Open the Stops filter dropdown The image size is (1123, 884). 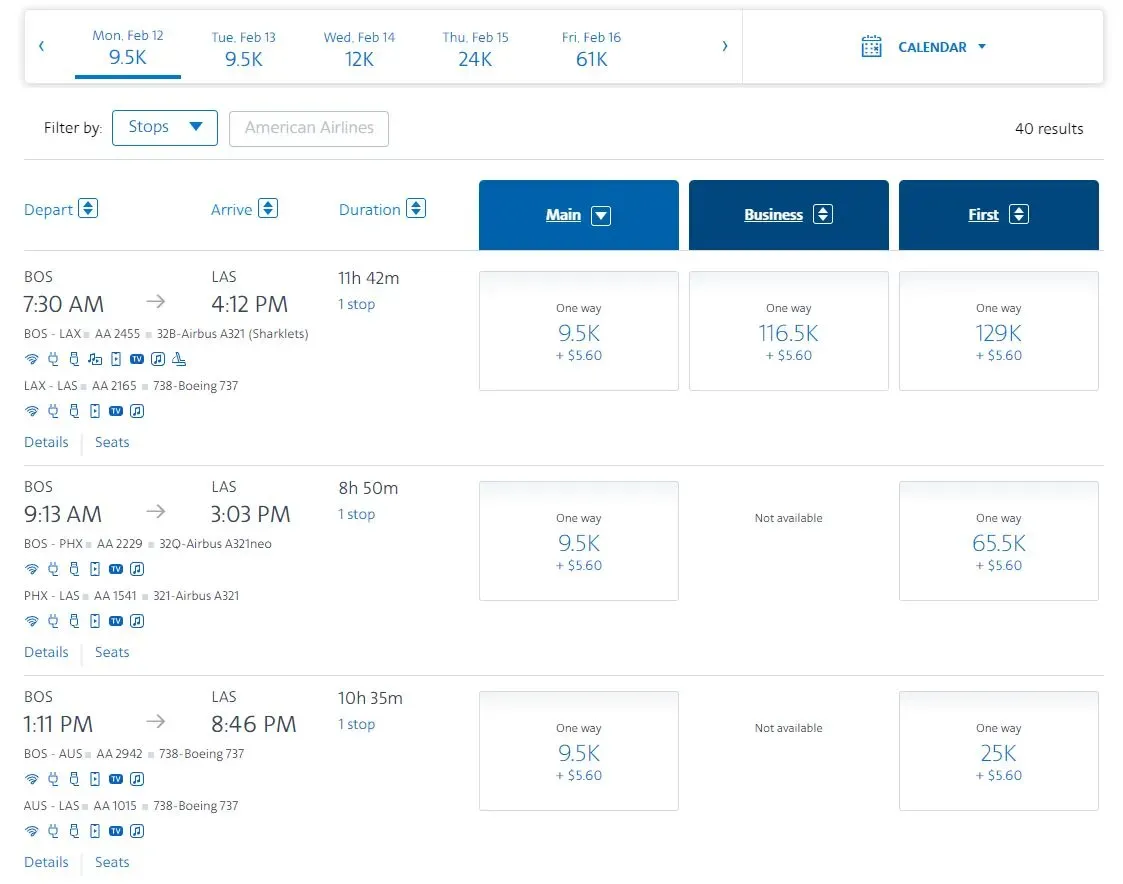click(x=165, y=128)
